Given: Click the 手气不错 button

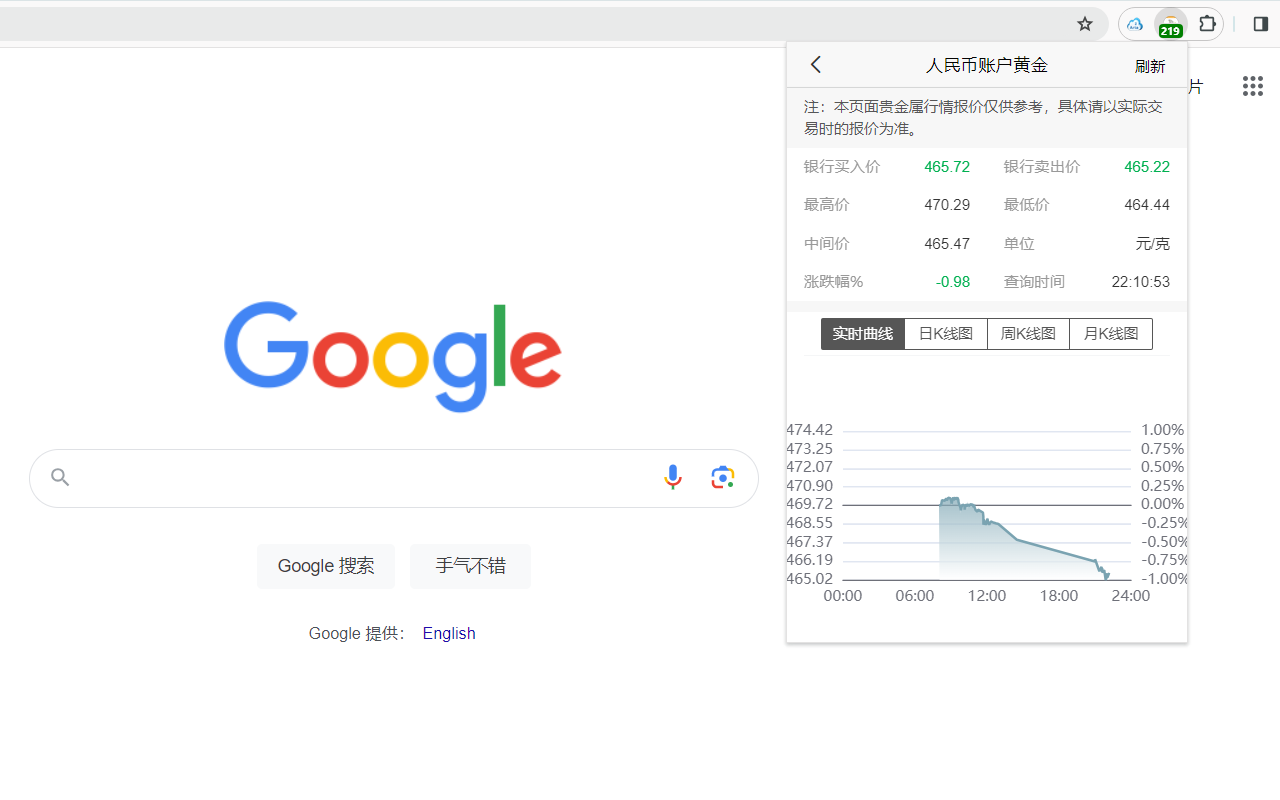Looking at the screenshot, I should [x=470, y=566].
